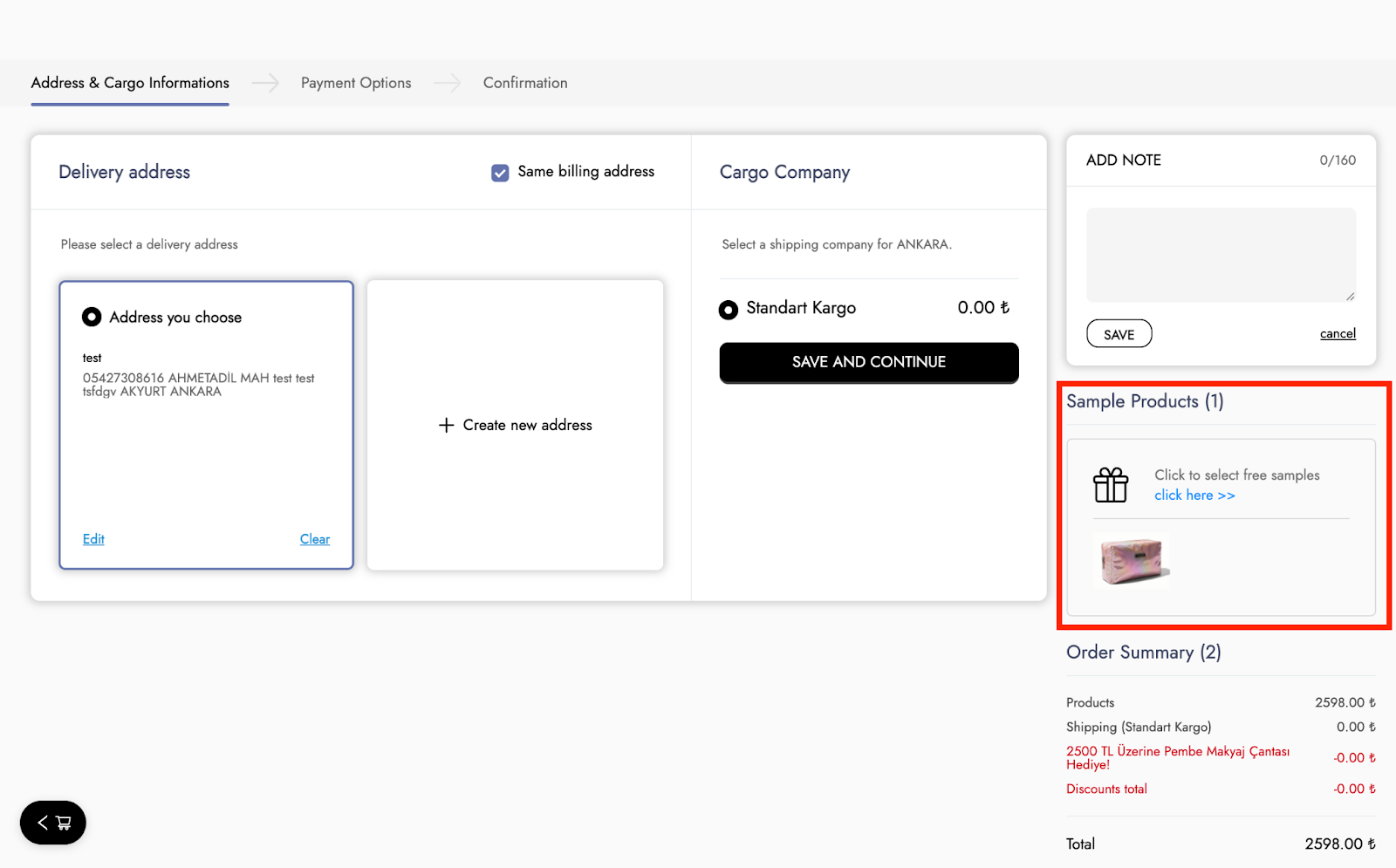Edit the selected delivery address
The image size is (1396, 868).
(x=93, y=539)
